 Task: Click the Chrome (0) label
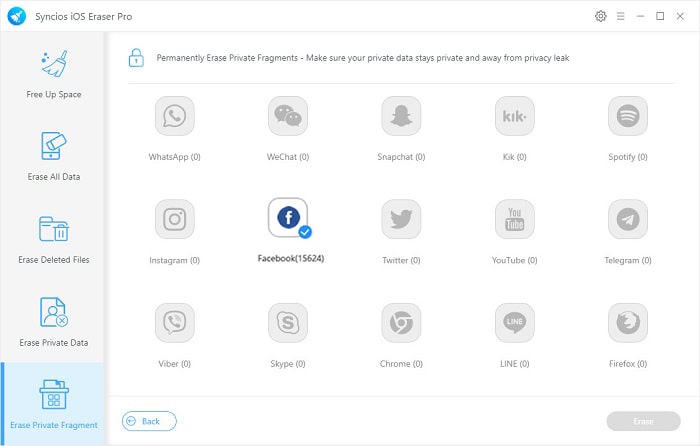(x=401, y=364)
